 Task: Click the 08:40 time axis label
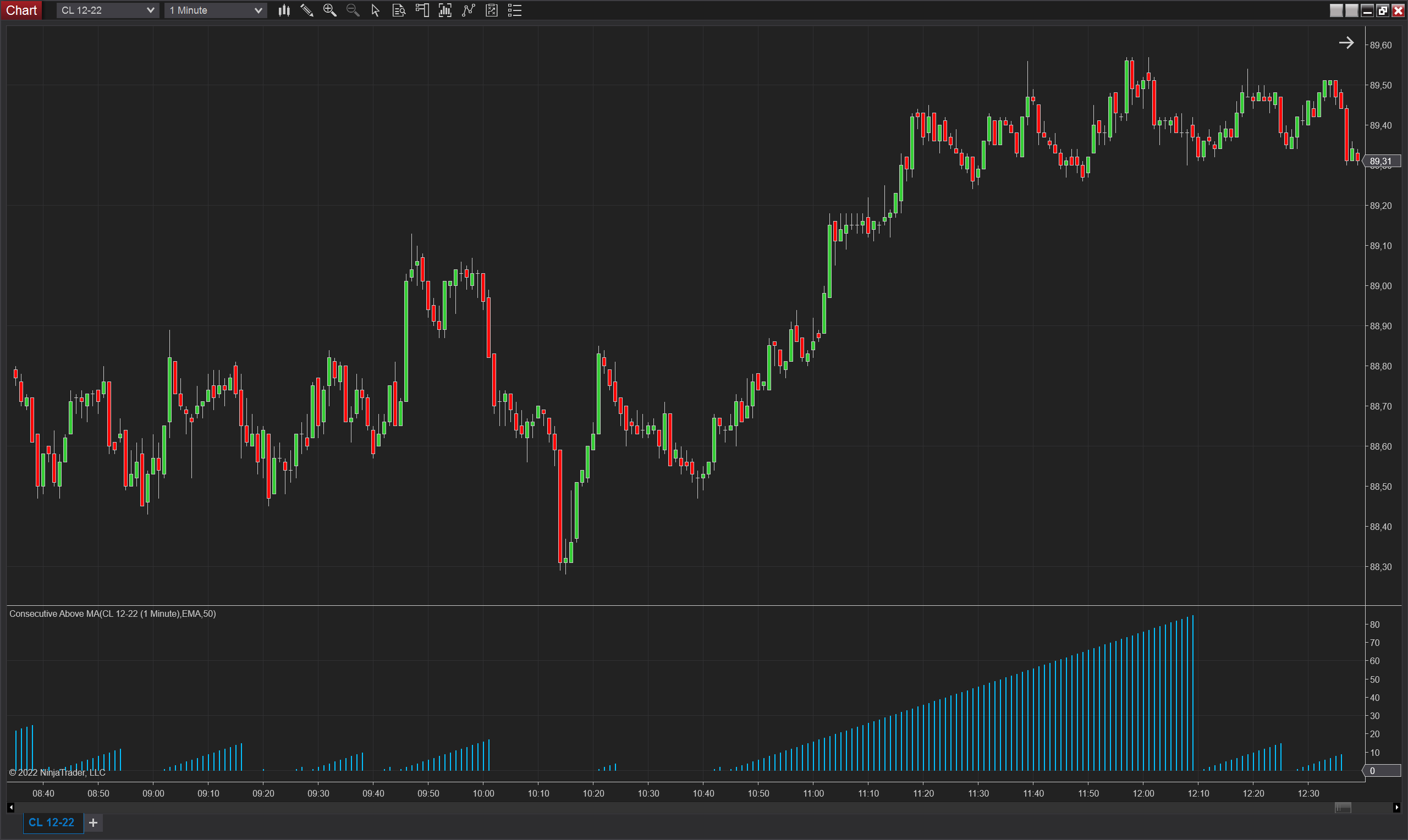tap(43, 794)
